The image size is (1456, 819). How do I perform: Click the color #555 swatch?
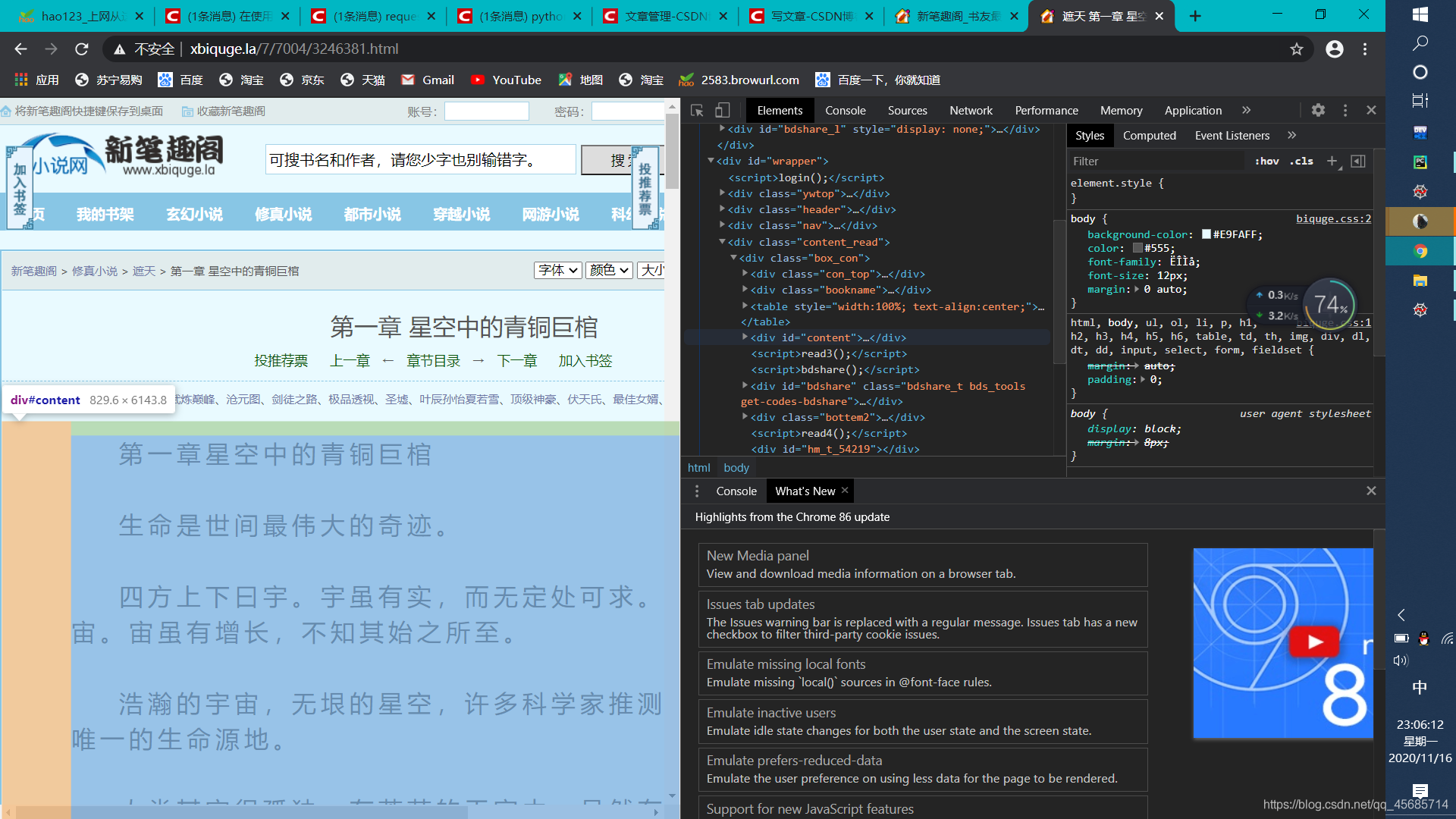(x=1137, y=249)
